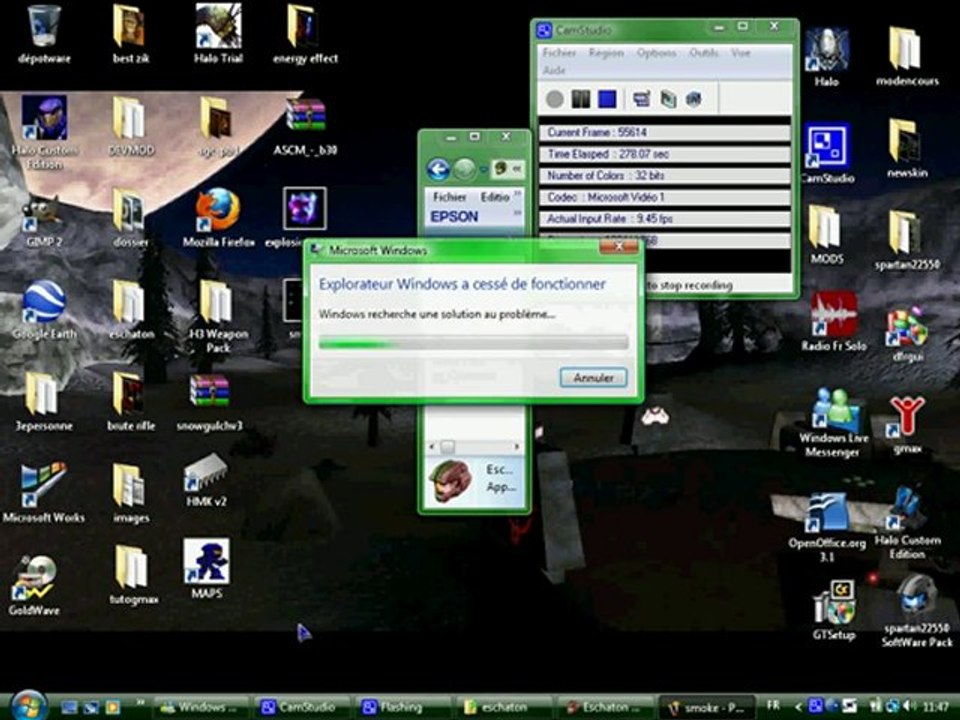Select the GoldWave shortcut

click(x=34, y=585)
